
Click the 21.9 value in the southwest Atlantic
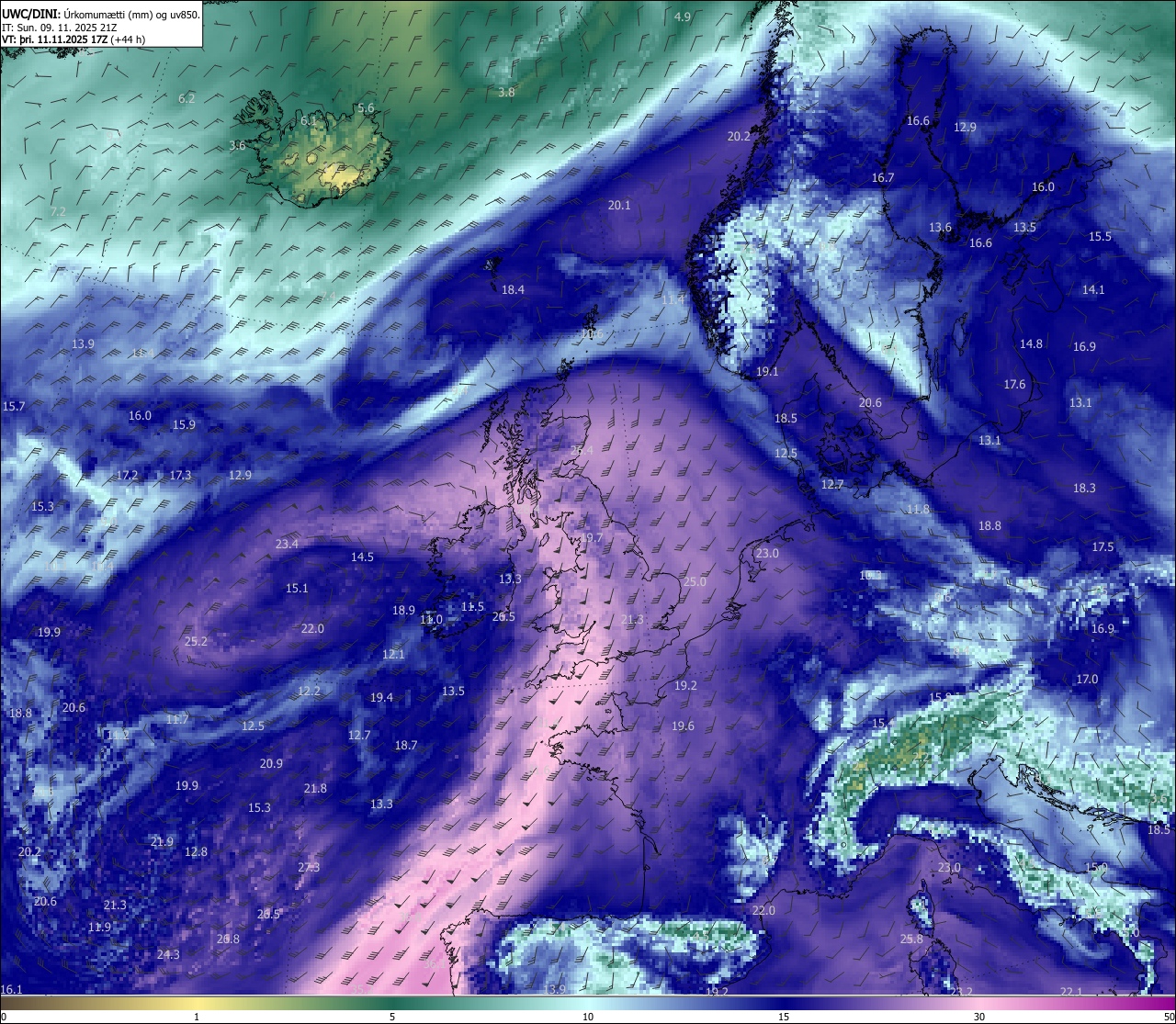[162, 842]
